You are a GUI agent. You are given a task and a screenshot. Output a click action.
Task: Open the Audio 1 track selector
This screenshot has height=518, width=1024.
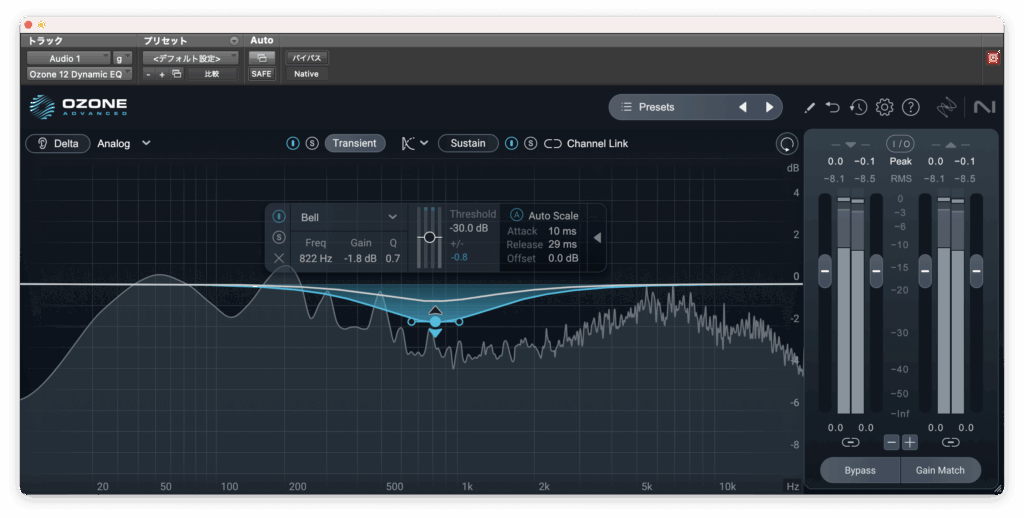(x=68, y=58)
